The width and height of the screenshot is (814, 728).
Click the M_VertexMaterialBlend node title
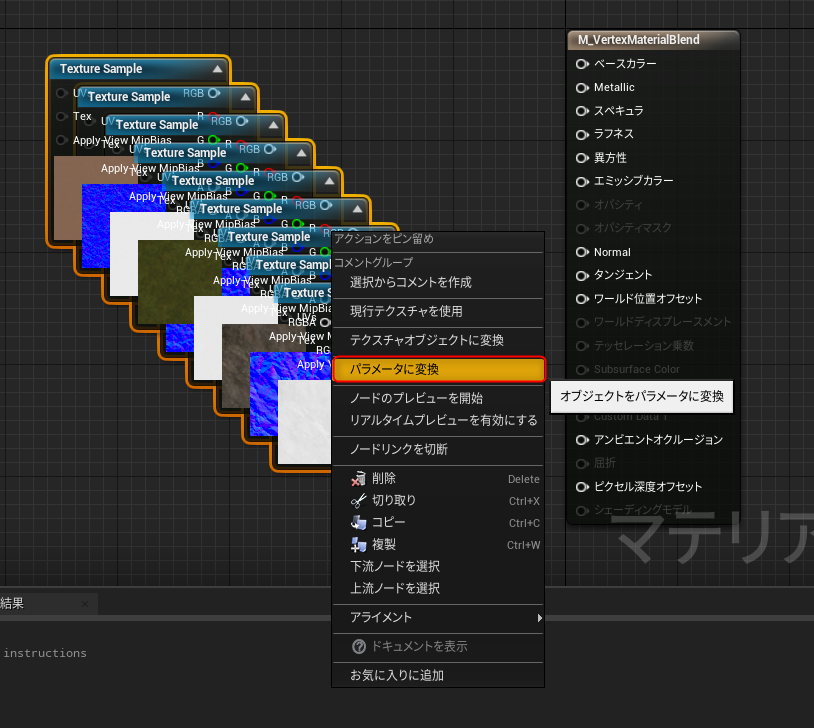pos(639,40)
